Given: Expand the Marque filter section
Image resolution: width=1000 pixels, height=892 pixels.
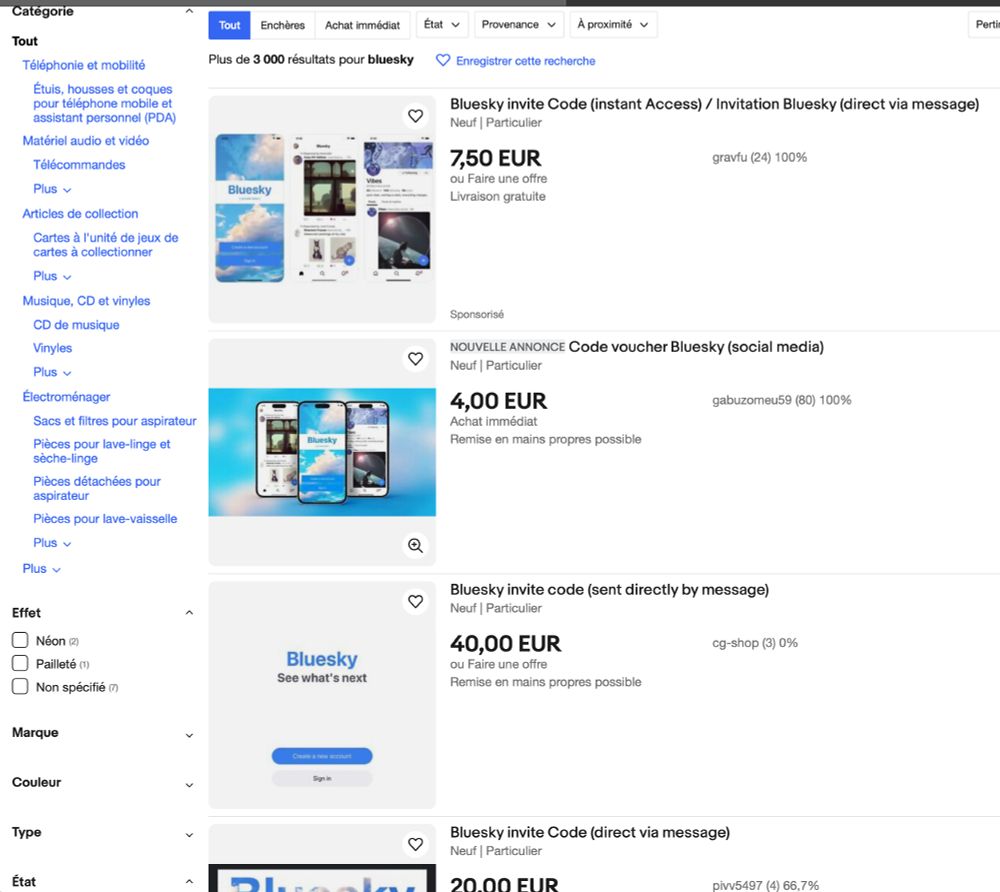Looking at the screenshot, I should click(x=189, y=734).
